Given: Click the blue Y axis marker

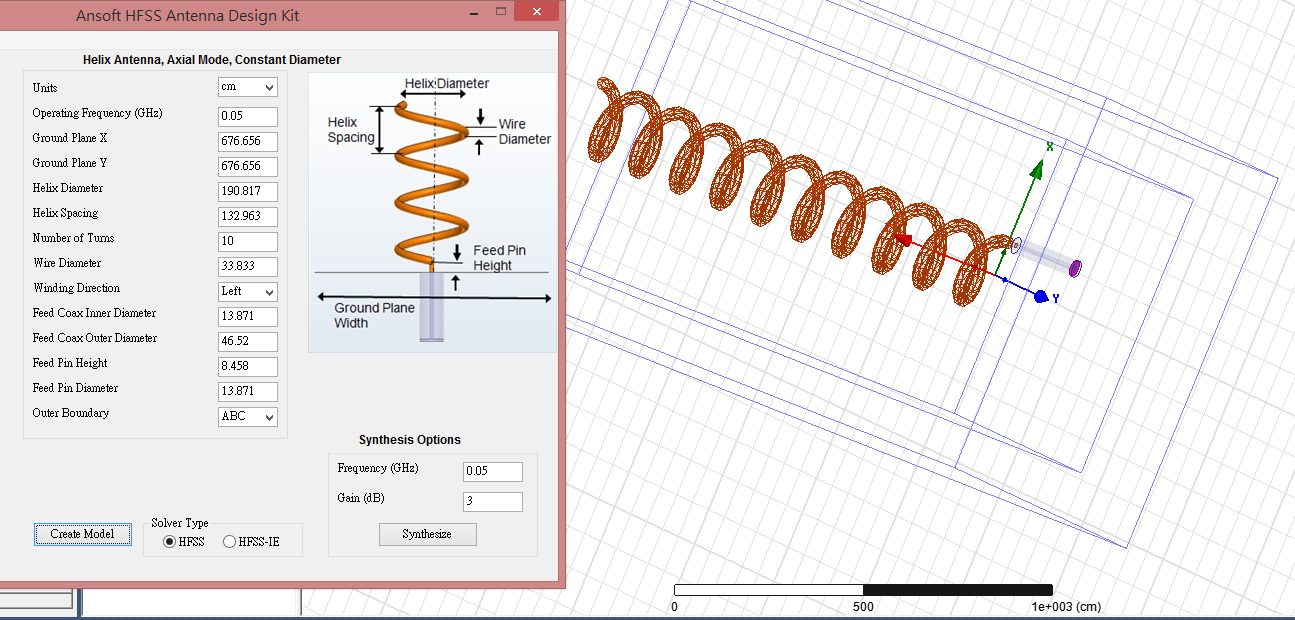Looking at the screenshot, I should pos(1040,297).
